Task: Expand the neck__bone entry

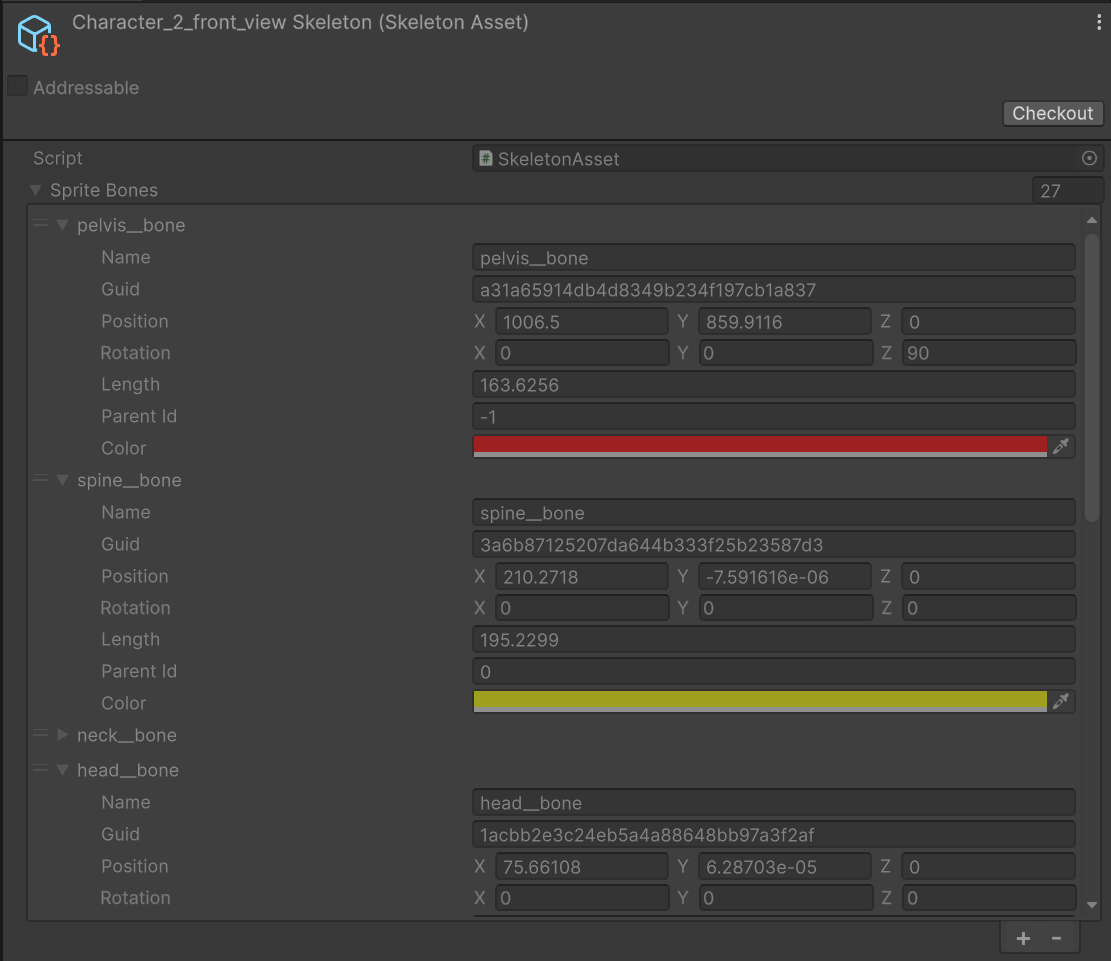Action: pyautogui.click(x=62, y=735)
